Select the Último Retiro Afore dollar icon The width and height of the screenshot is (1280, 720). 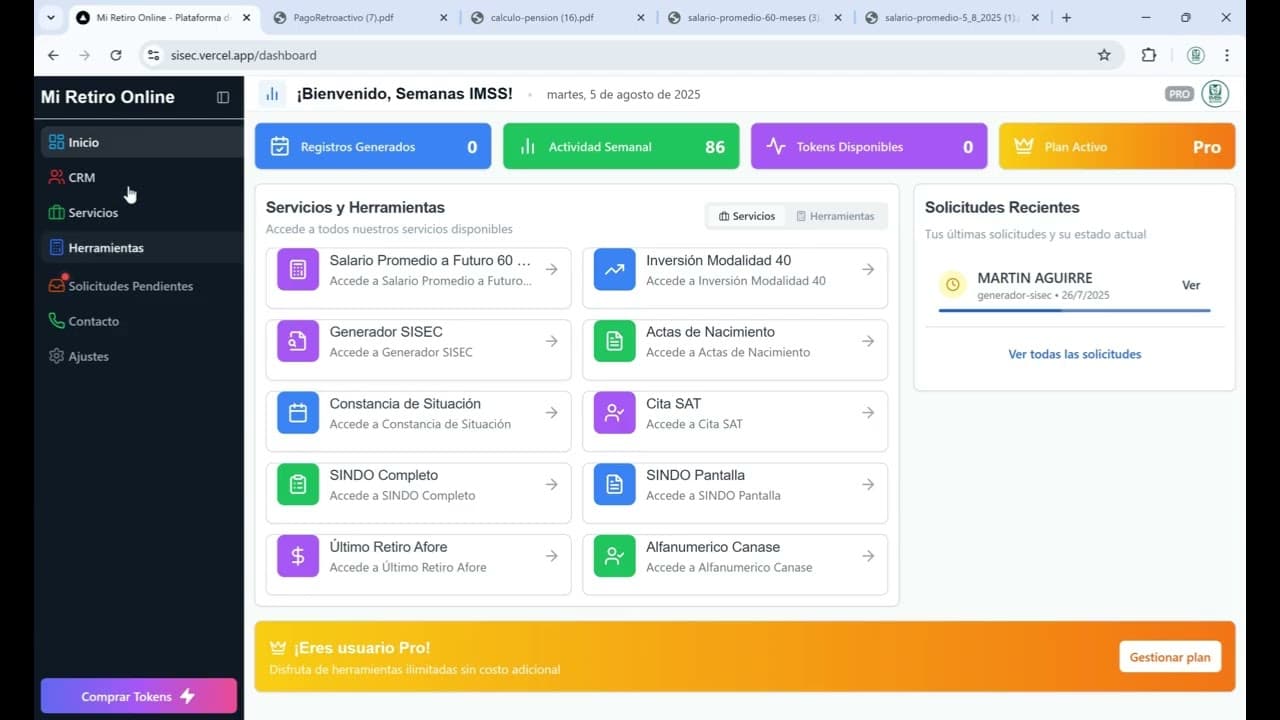297,556
